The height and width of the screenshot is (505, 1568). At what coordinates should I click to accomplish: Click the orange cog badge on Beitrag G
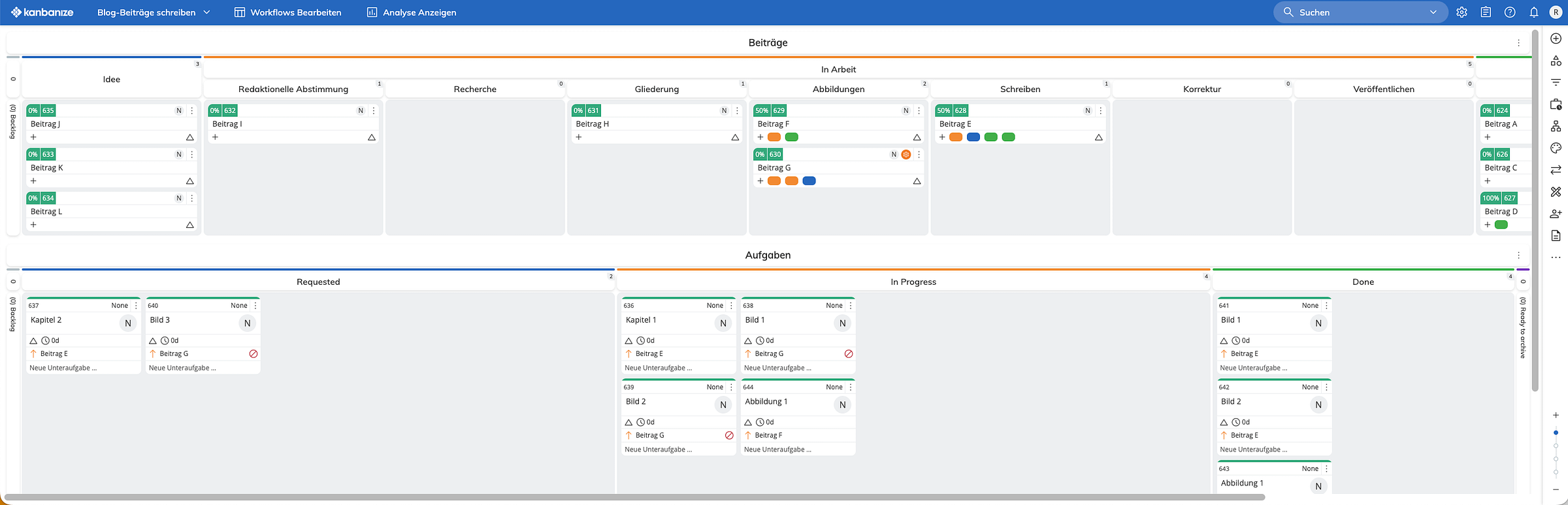click(x=906, y=155)
